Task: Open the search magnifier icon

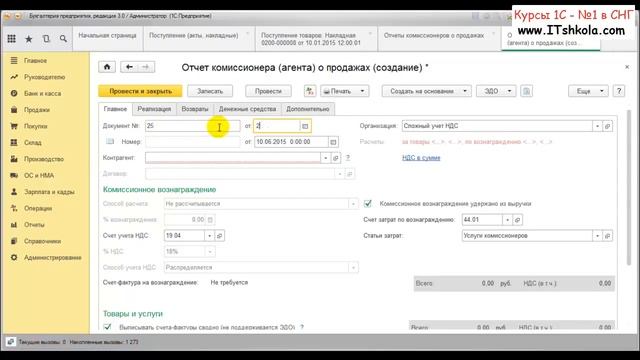Action: (x=63, y=38)
